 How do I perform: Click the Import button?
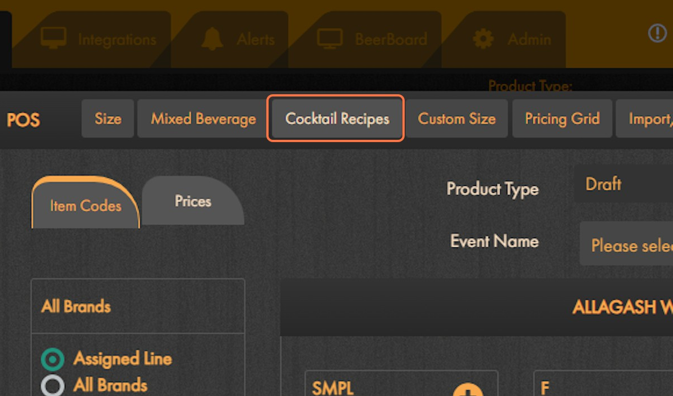(644, 118)
